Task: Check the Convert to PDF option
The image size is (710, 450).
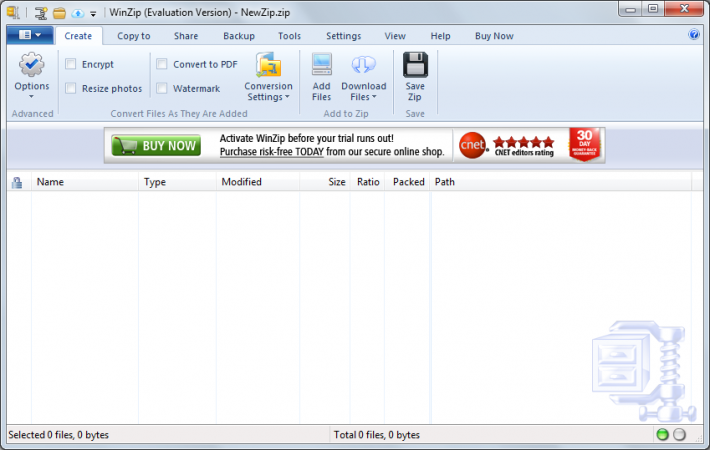Action: coord(162,64)
